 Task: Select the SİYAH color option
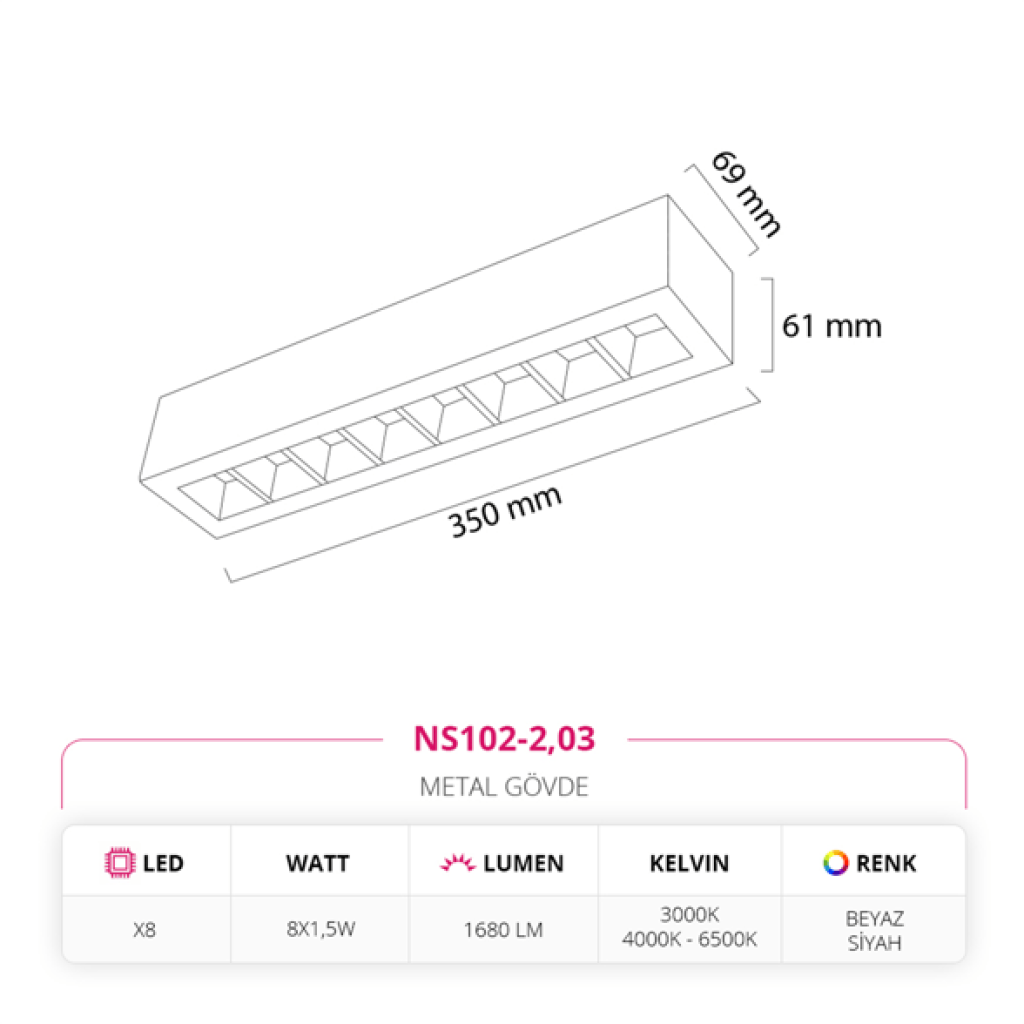point(874,942)
